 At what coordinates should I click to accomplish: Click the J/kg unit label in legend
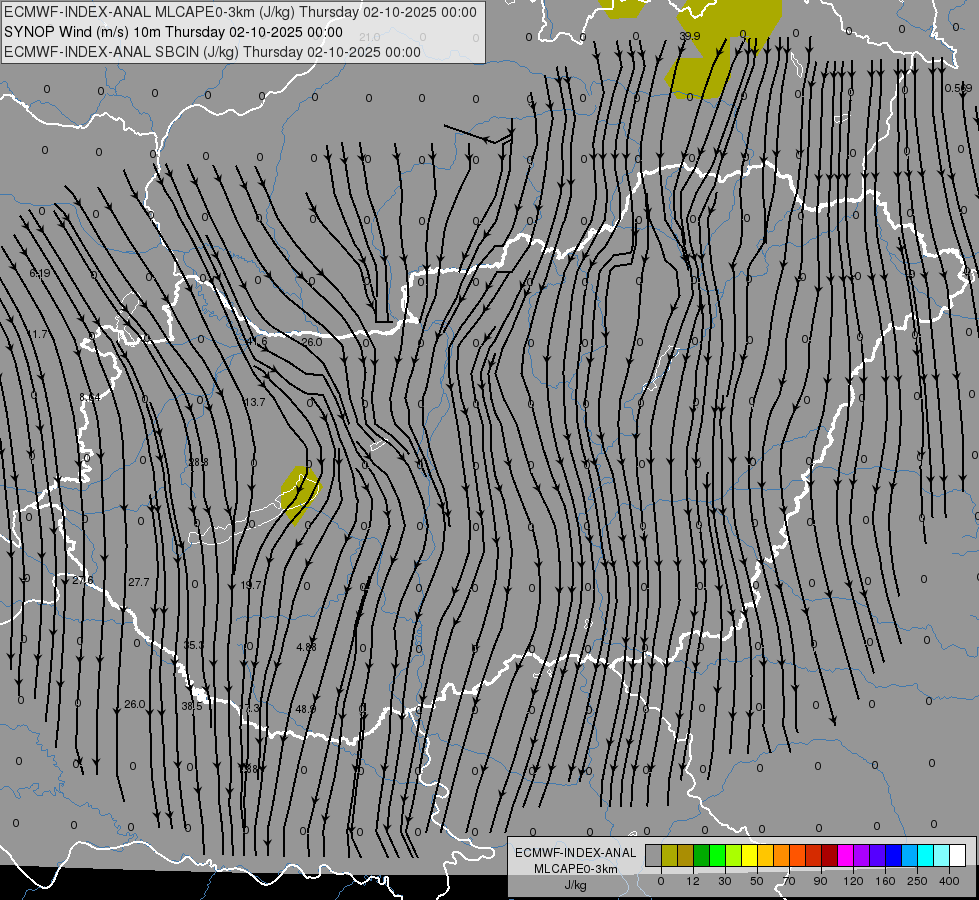pos(576,885)
